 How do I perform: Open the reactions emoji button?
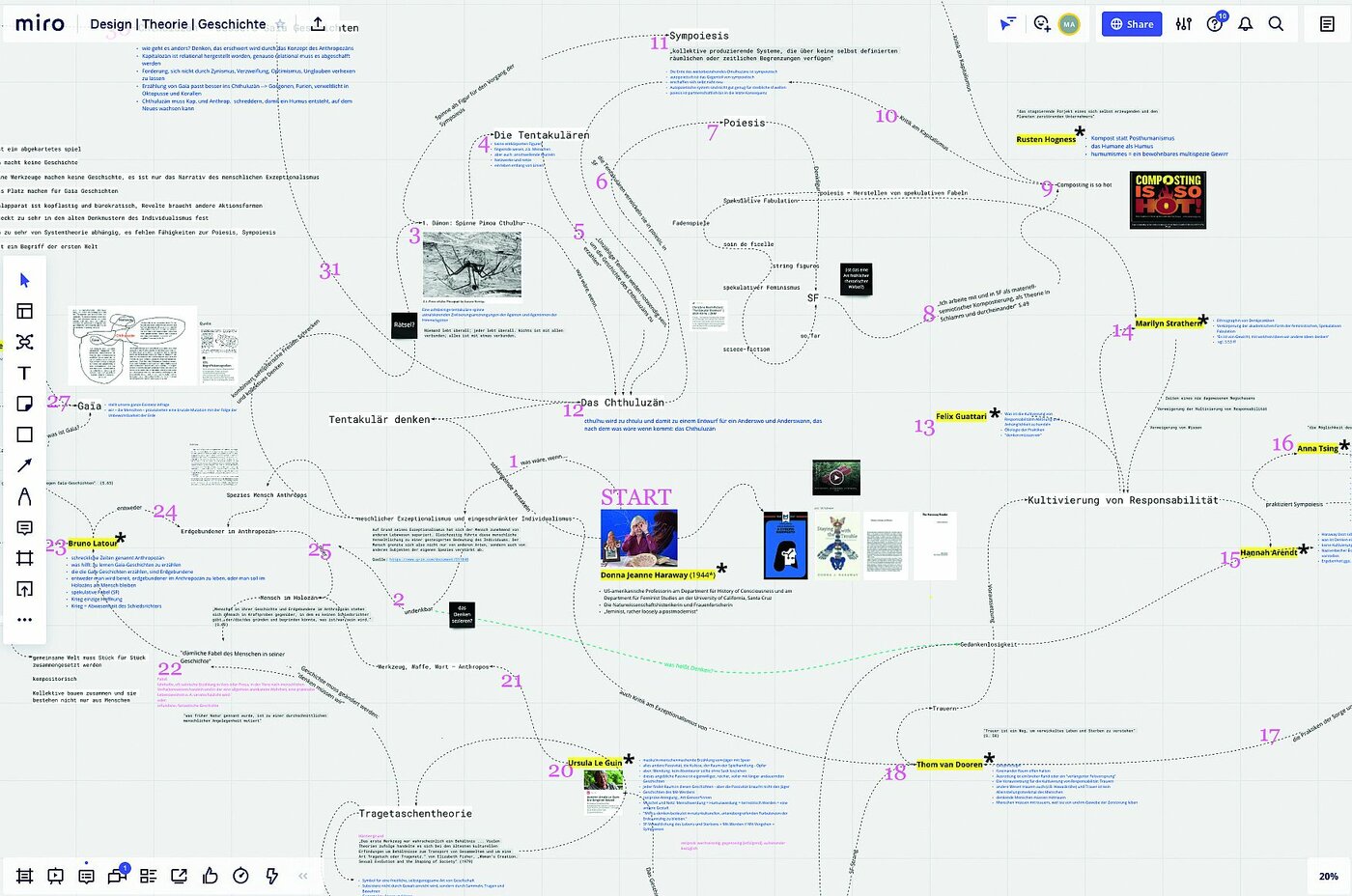[1041, 24]
